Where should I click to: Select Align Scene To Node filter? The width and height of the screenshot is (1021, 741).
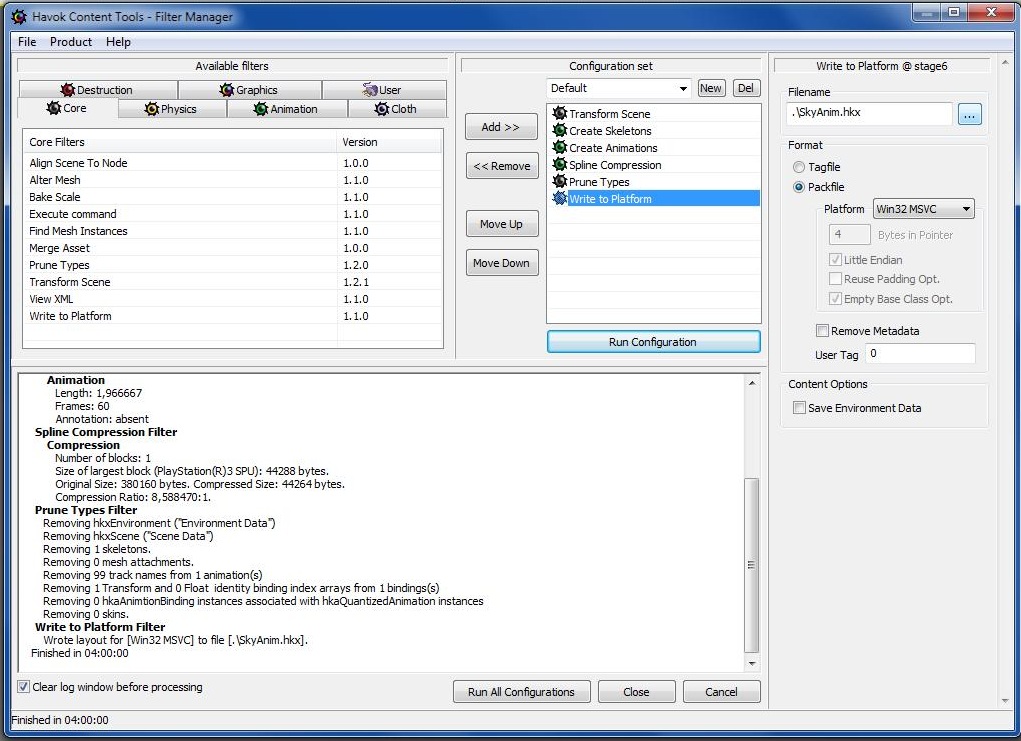click(x=232, y=163)
